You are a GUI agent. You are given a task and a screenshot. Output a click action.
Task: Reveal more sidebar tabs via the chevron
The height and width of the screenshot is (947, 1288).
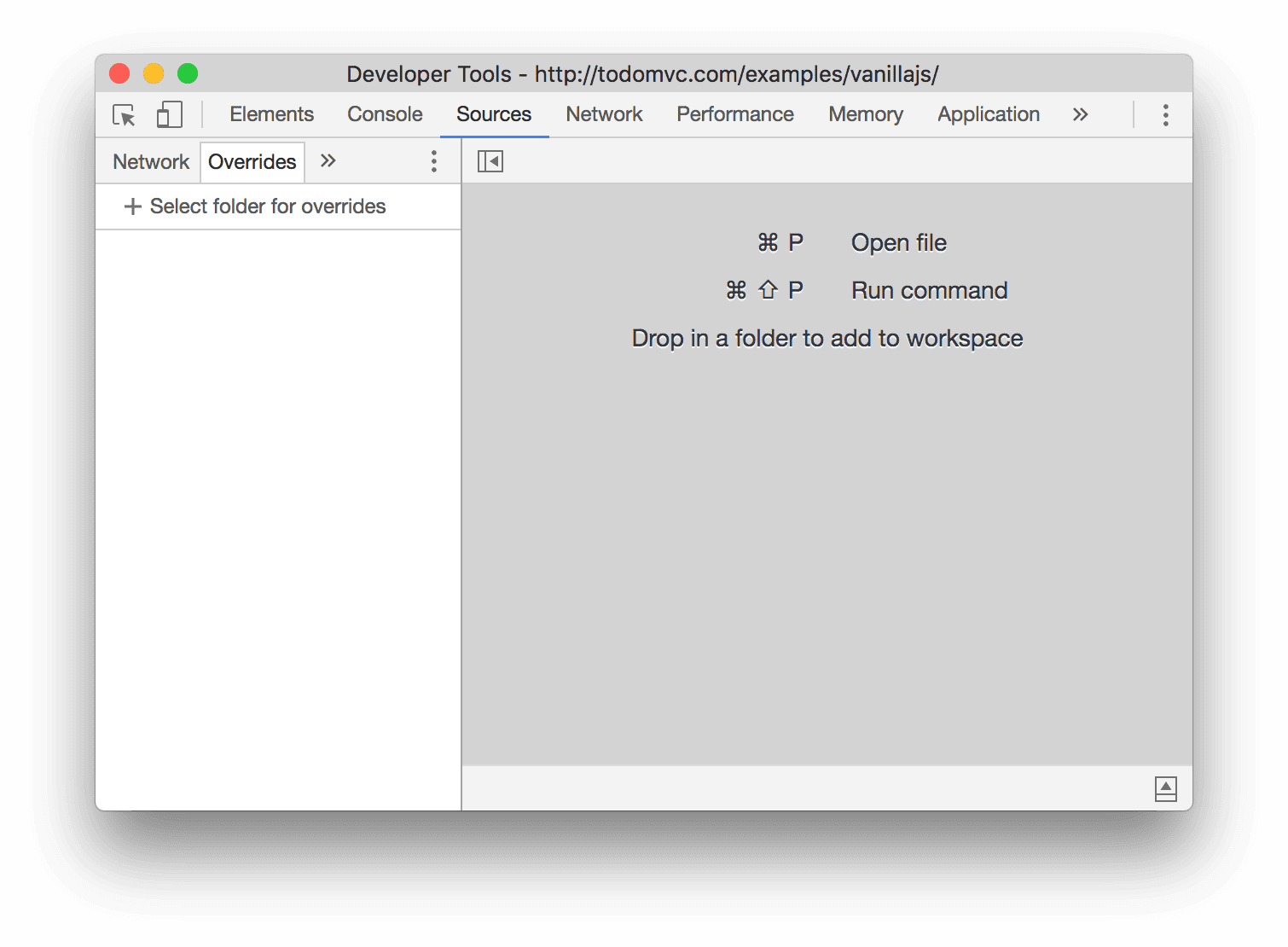tap(328, 160)
